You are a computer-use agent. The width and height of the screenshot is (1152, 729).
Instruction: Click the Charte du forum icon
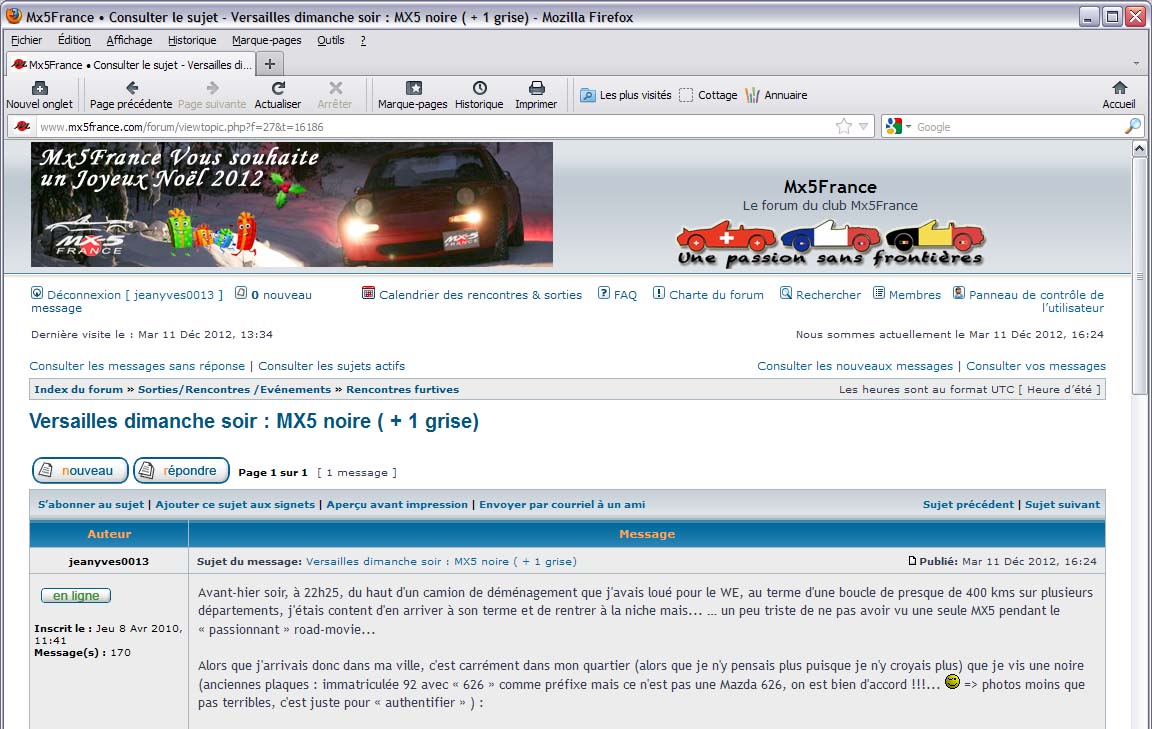pyautogui.click(x=659, y=293)
